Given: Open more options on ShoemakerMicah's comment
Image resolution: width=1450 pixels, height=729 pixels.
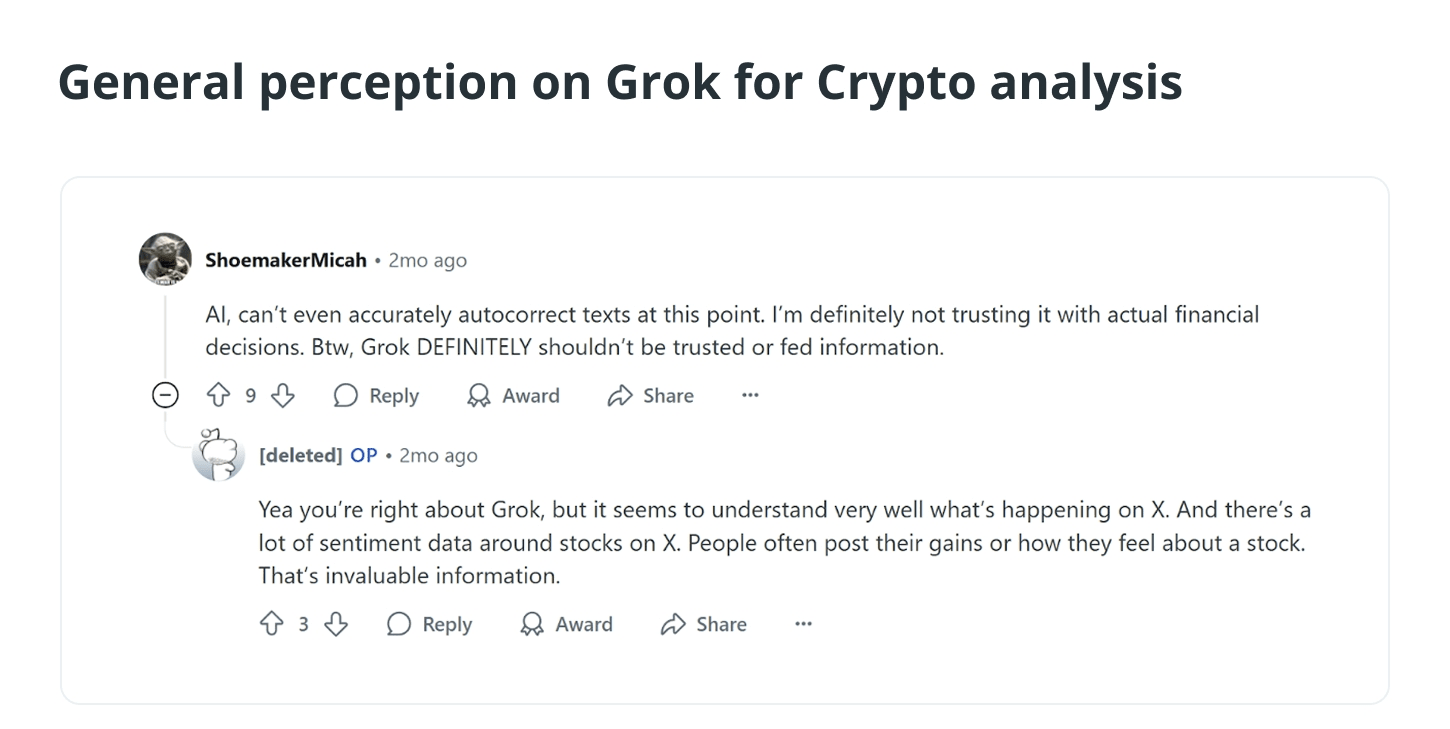Looking at the screenshot, I should coord(750,396).
